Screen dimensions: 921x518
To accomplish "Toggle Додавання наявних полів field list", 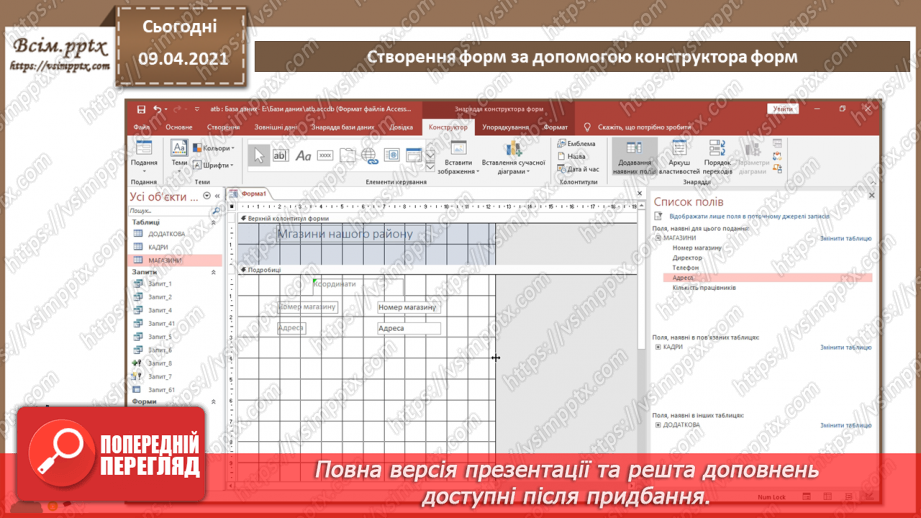I will (x=634, y=157).
